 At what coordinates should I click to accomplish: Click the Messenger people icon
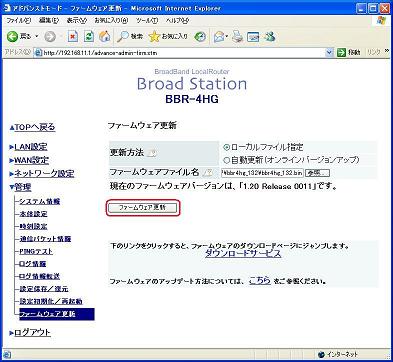pos(269,36)
